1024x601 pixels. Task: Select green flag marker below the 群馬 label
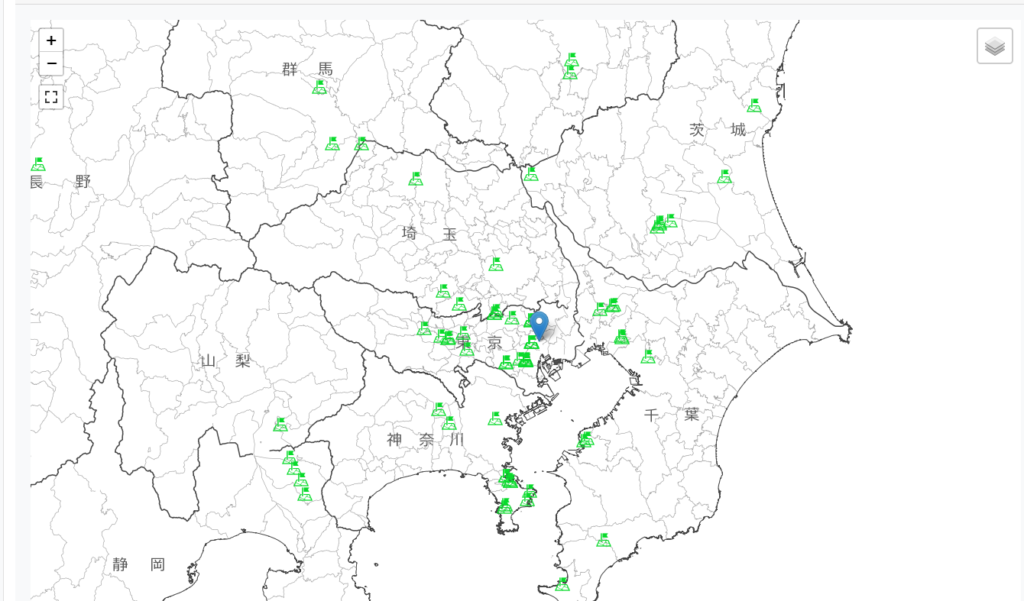320,87
